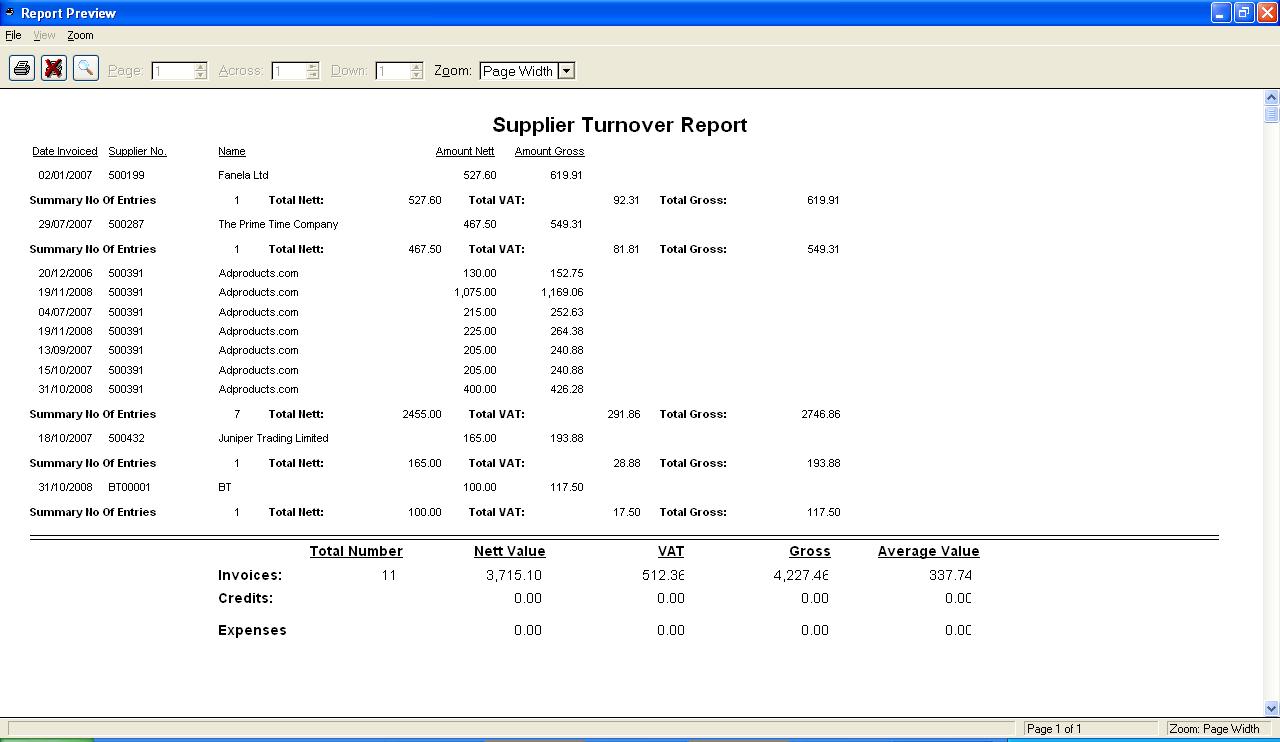Open the View menu
Screen dimensions: 1280x742
click(x=44, y=35)
